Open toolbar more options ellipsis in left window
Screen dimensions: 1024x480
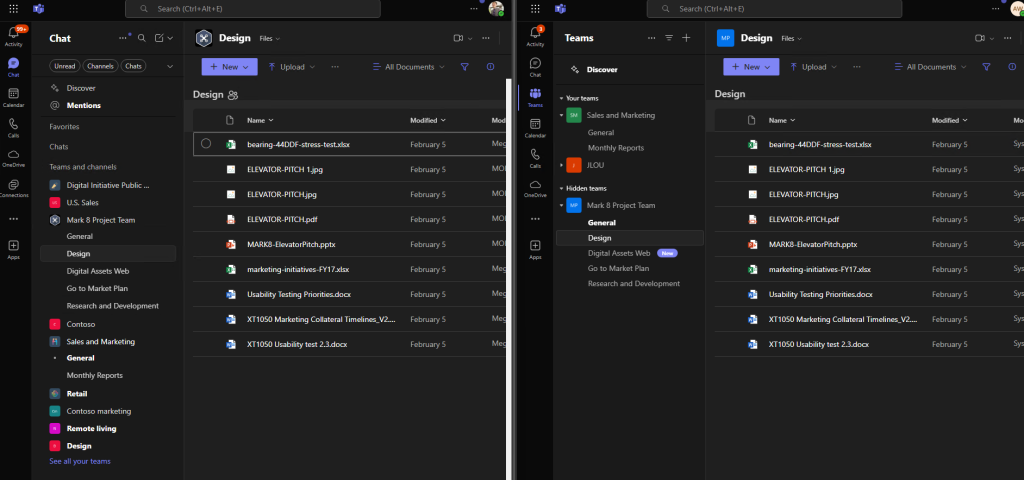pos(334,67)
